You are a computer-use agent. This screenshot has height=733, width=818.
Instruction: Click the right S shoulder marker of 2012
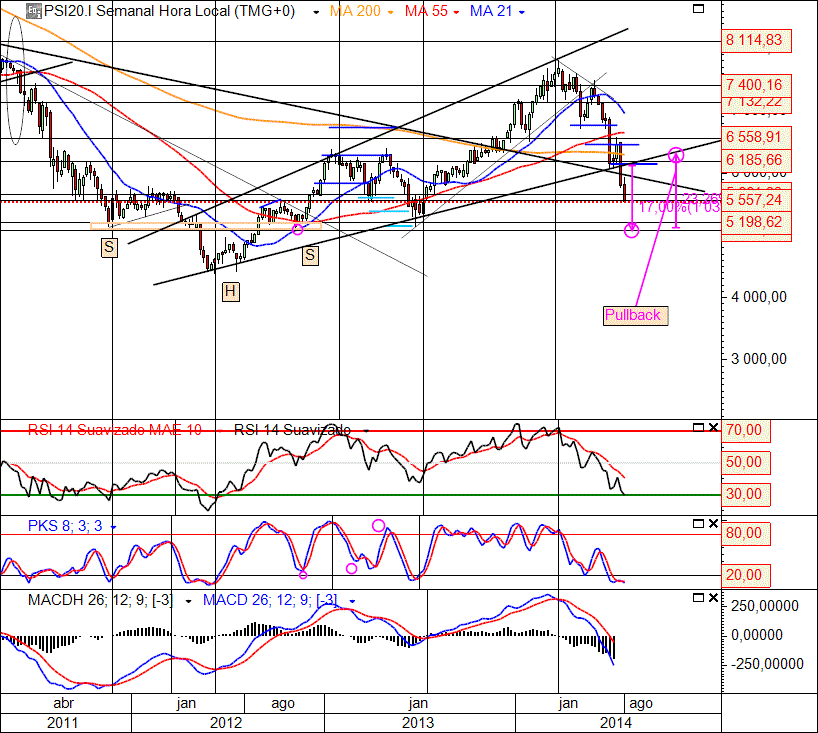310,255
